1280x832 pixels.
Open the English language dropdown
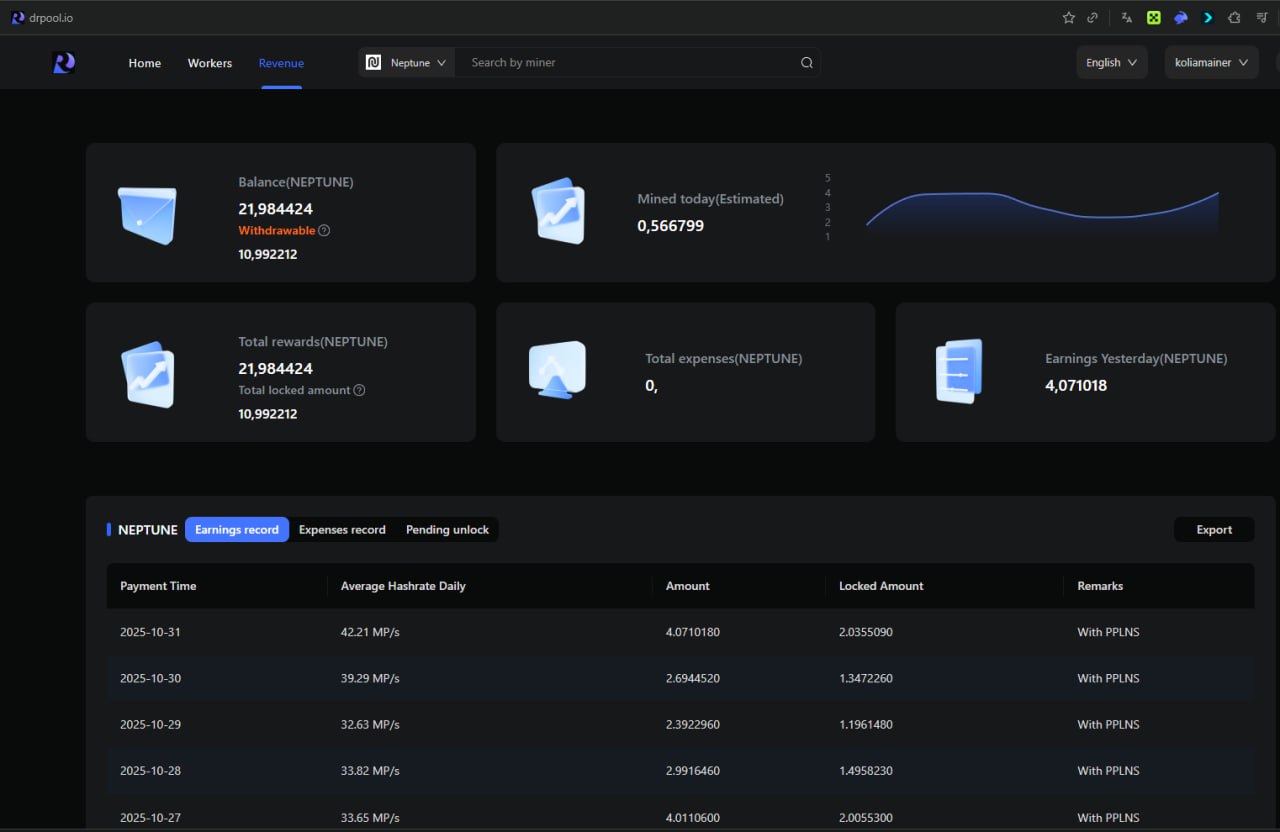pos(1111,62)
